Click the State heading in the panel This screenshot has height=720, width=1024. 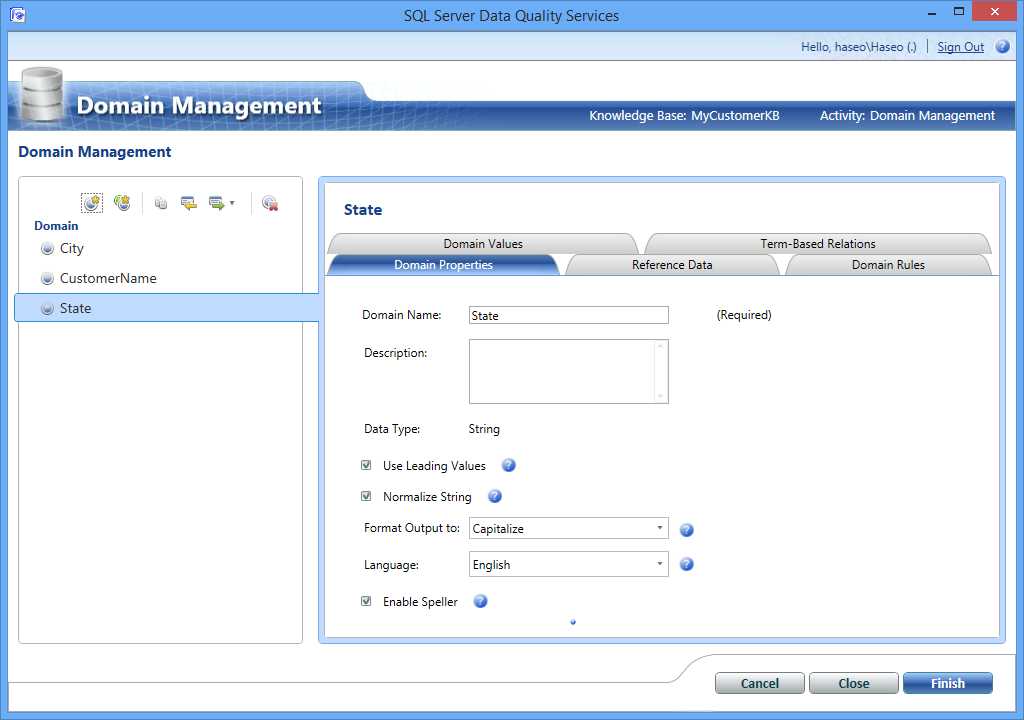tap(363, 210)
